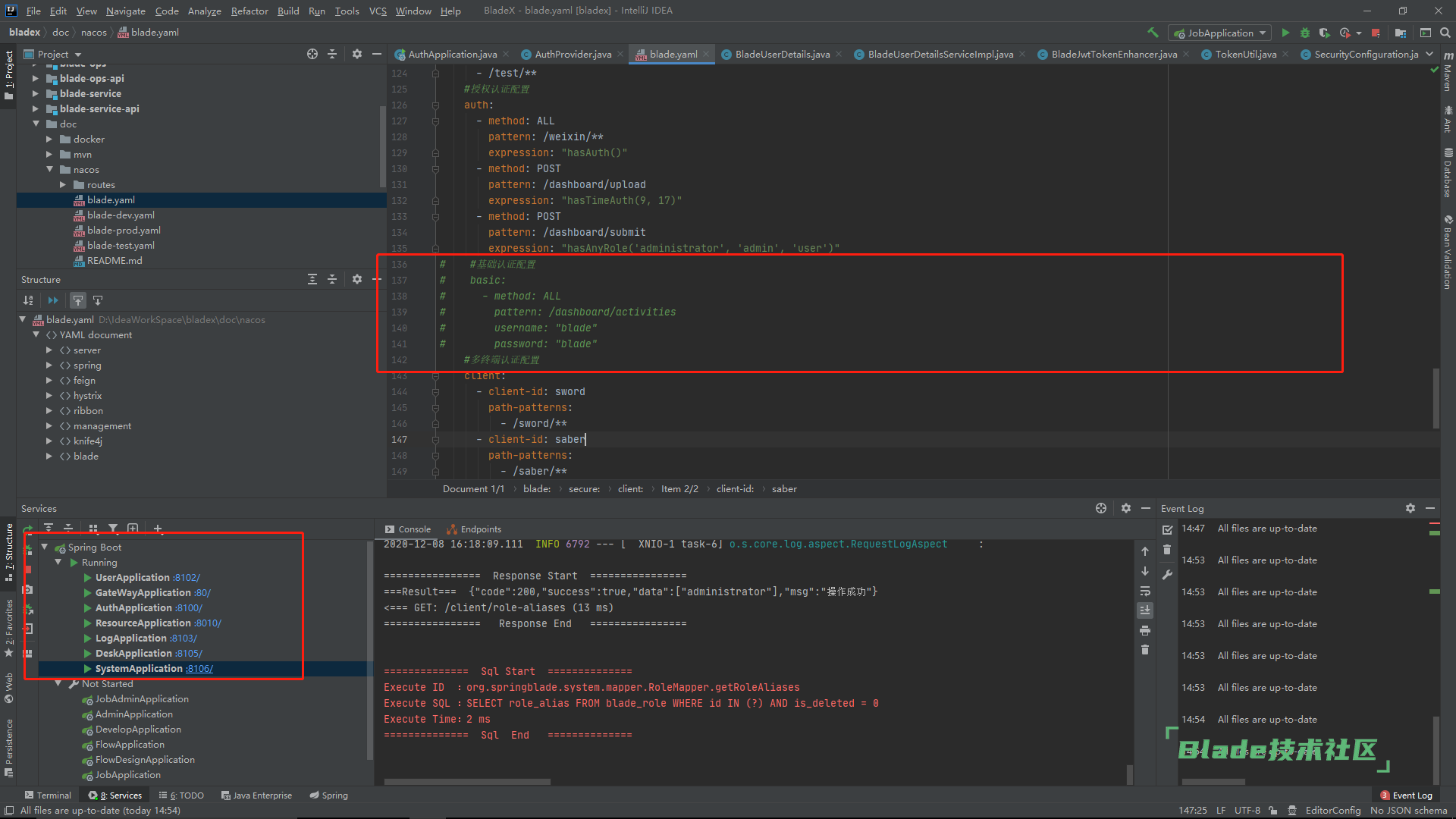Open the Navigate menu

click(125, 11)
